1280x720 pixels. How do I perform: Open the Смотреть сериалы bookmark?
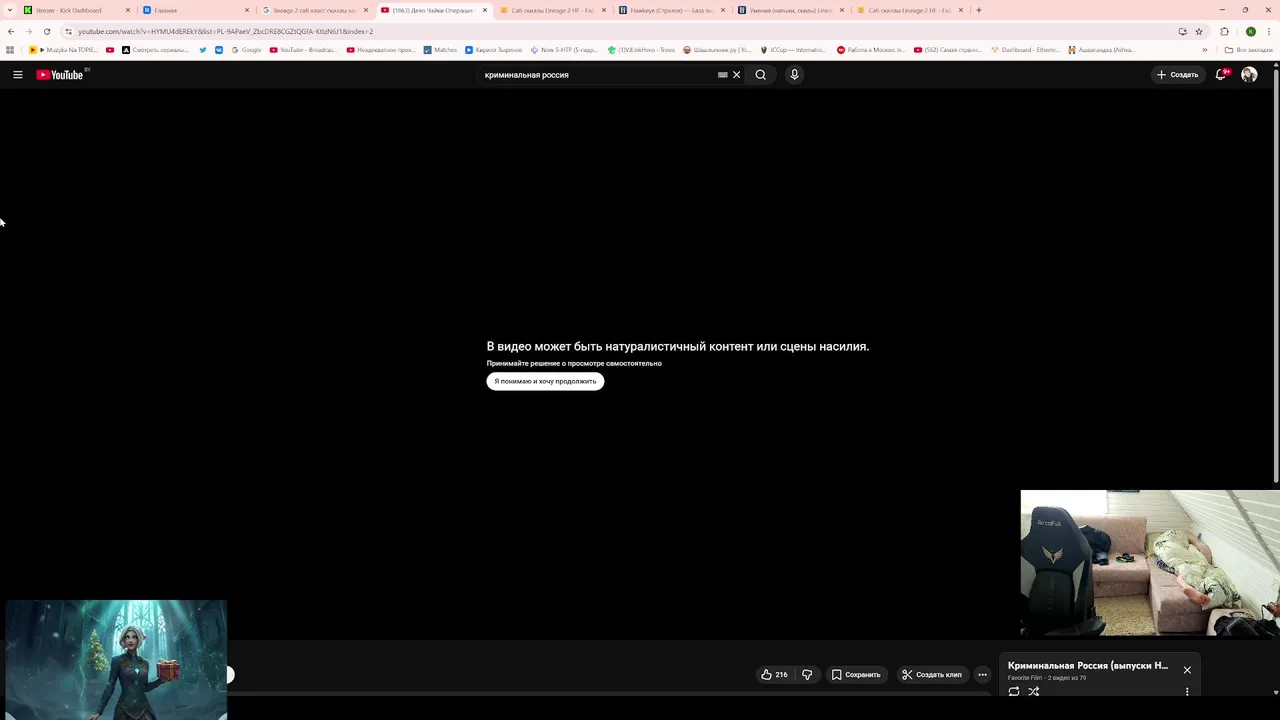click(155, 50)
